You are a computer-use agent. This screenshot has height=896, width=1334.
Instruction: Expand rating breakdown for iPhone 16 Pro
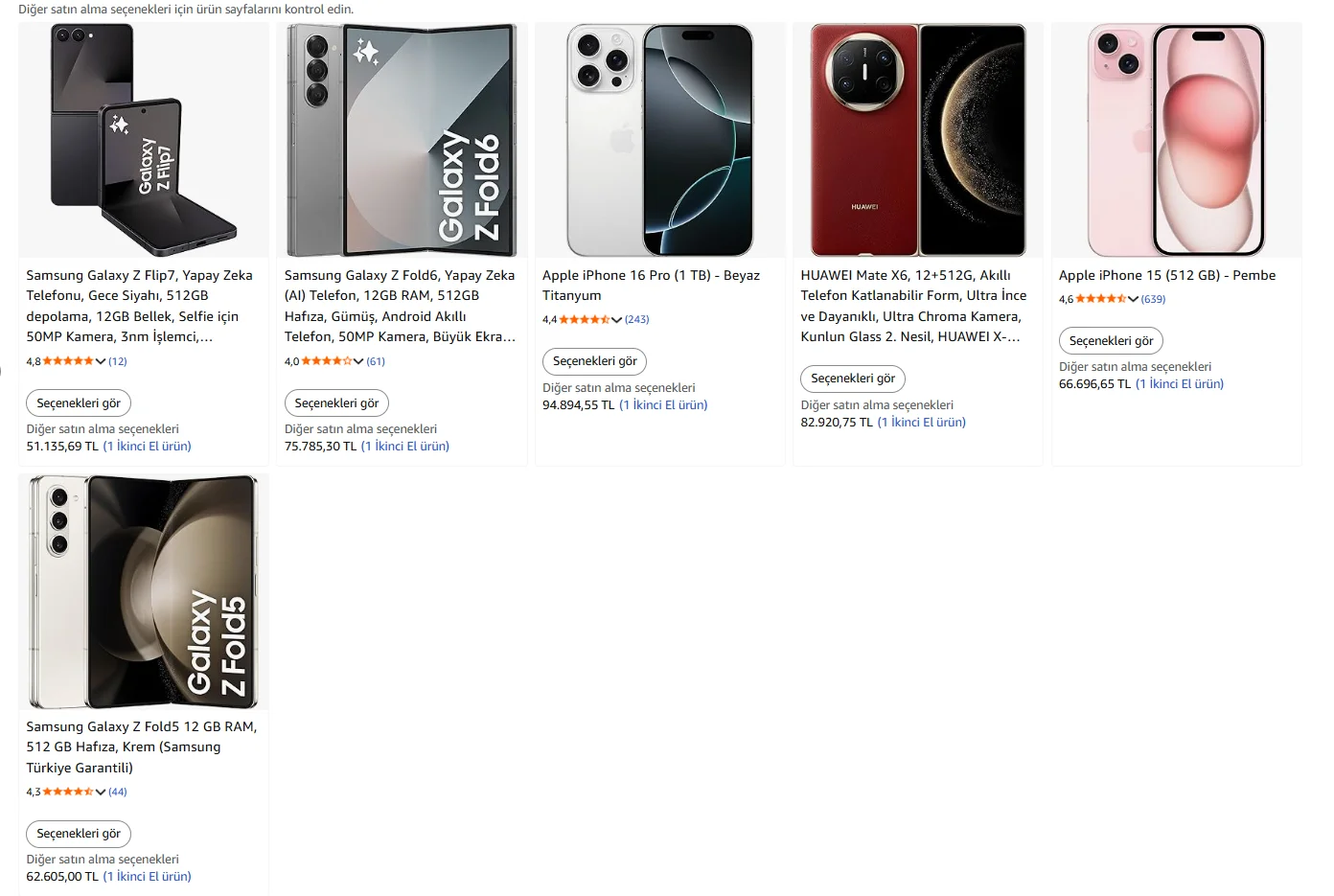pyautogui.click(x=616, y=320)
